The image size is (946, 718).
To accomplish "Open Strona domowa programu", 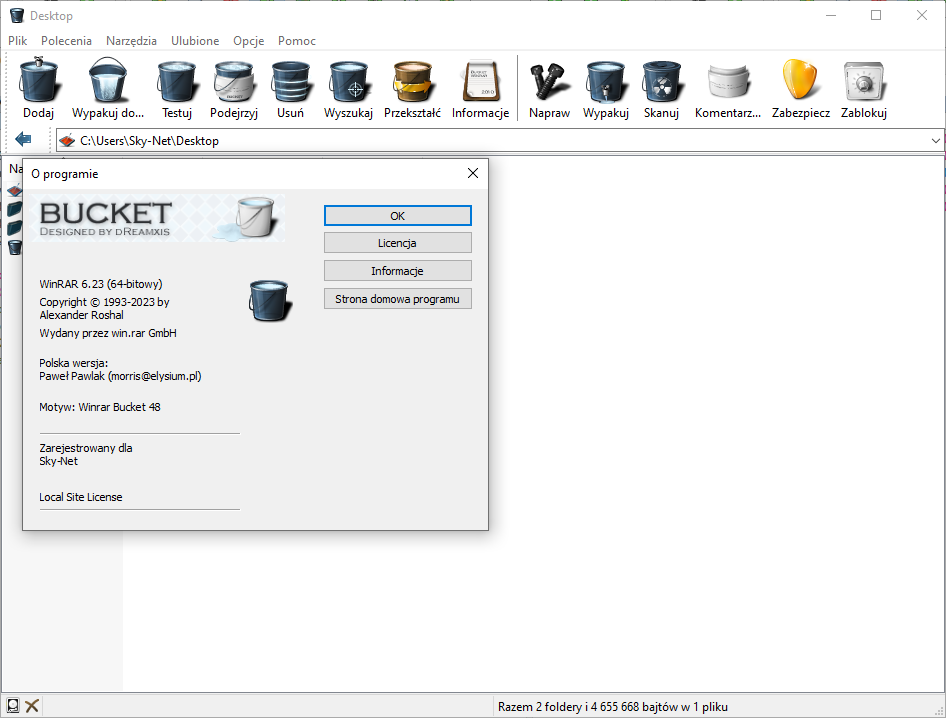I will pyautogui.click(x=398, y=299).
